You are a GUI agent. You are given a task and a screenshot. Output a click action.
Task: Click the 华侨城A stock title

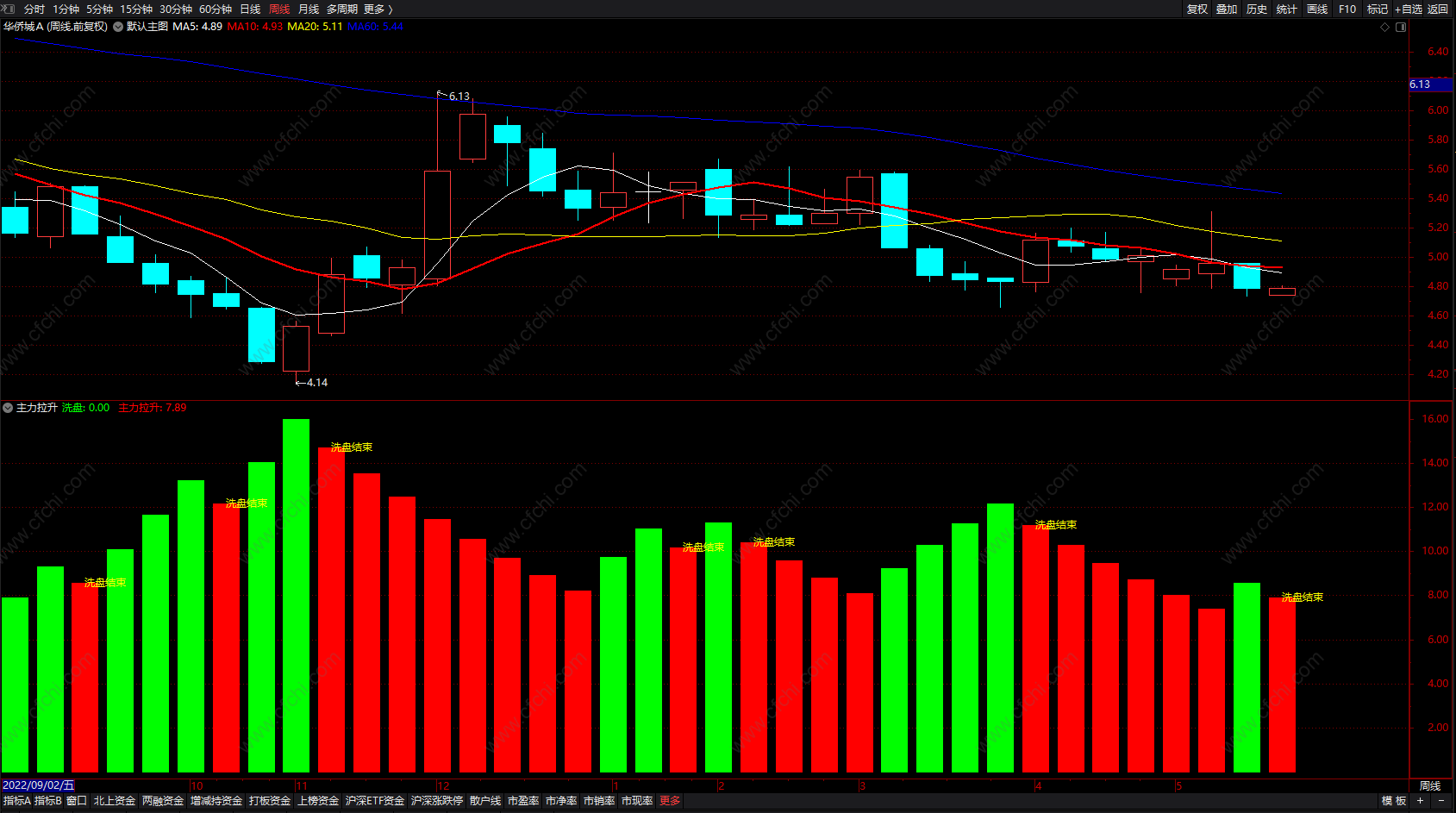[x=55, y=27]
